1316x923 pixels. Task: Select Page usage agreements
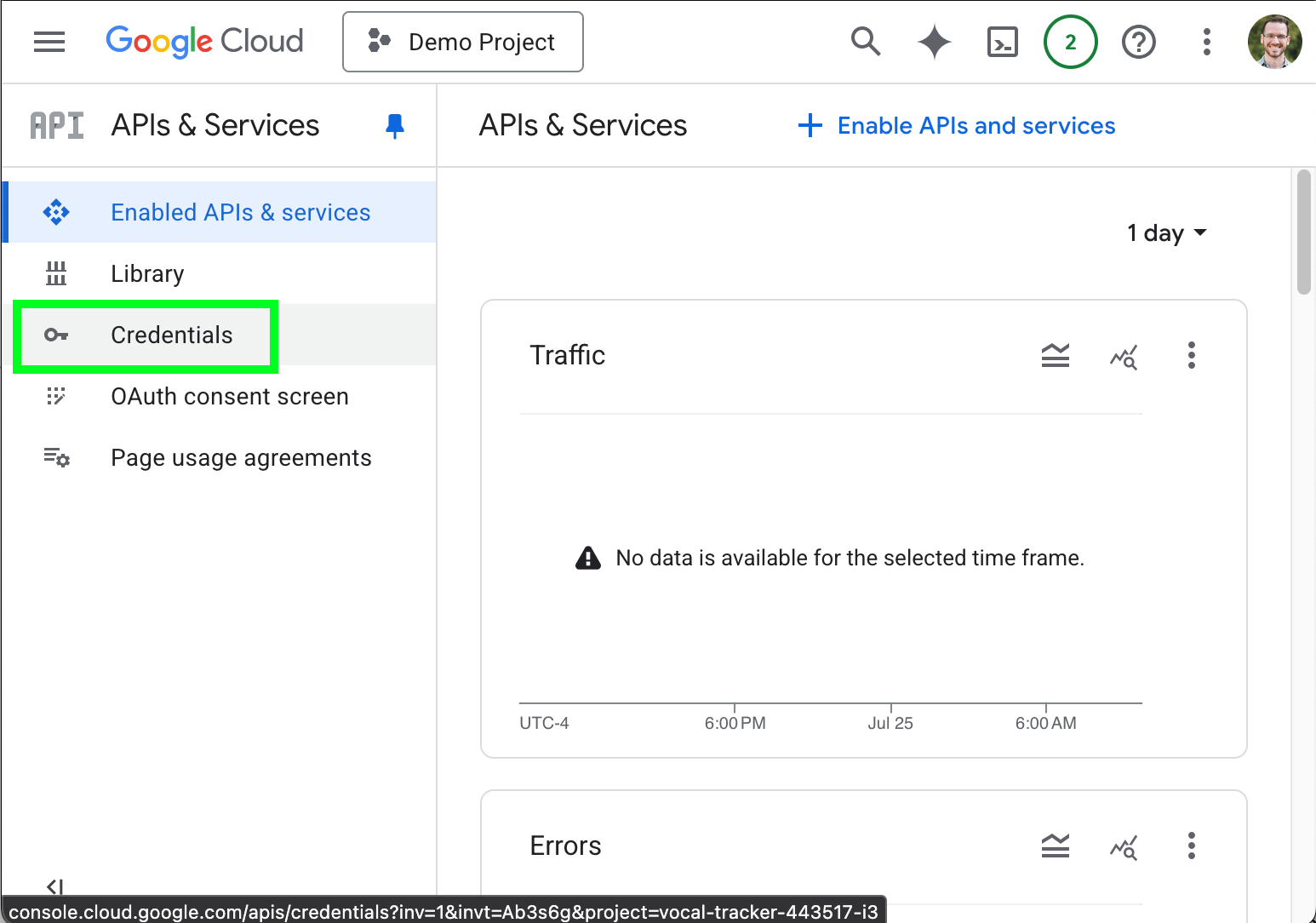241,457
